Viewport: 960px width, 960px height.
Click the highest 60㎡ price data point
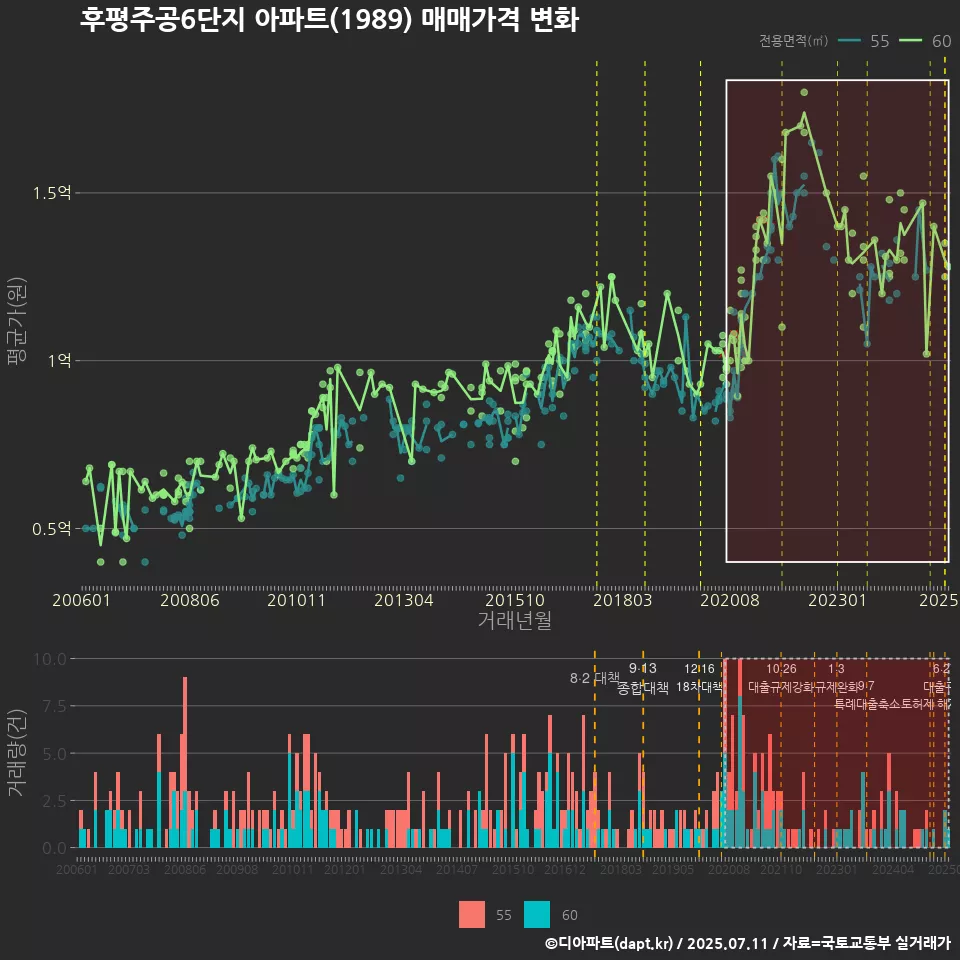(804, 92)
